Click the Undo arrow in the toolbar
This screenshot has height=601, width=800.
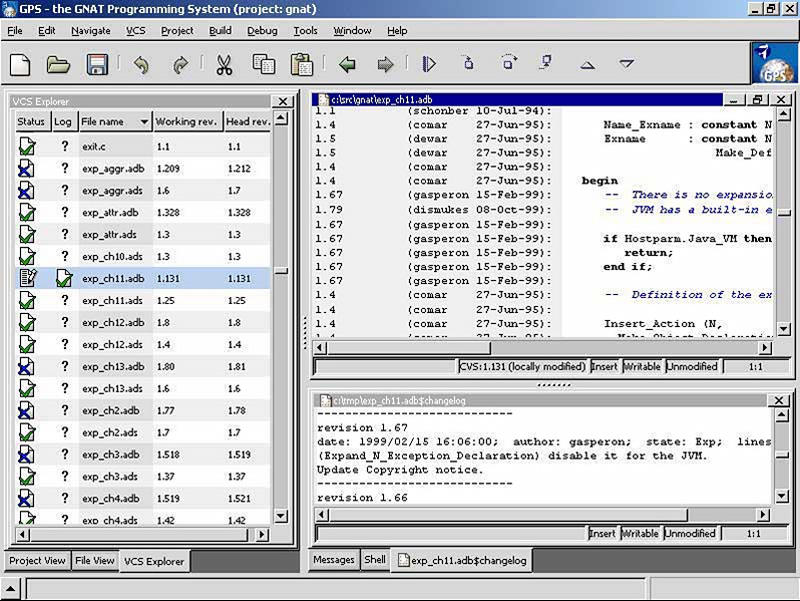tap(141, 65)
